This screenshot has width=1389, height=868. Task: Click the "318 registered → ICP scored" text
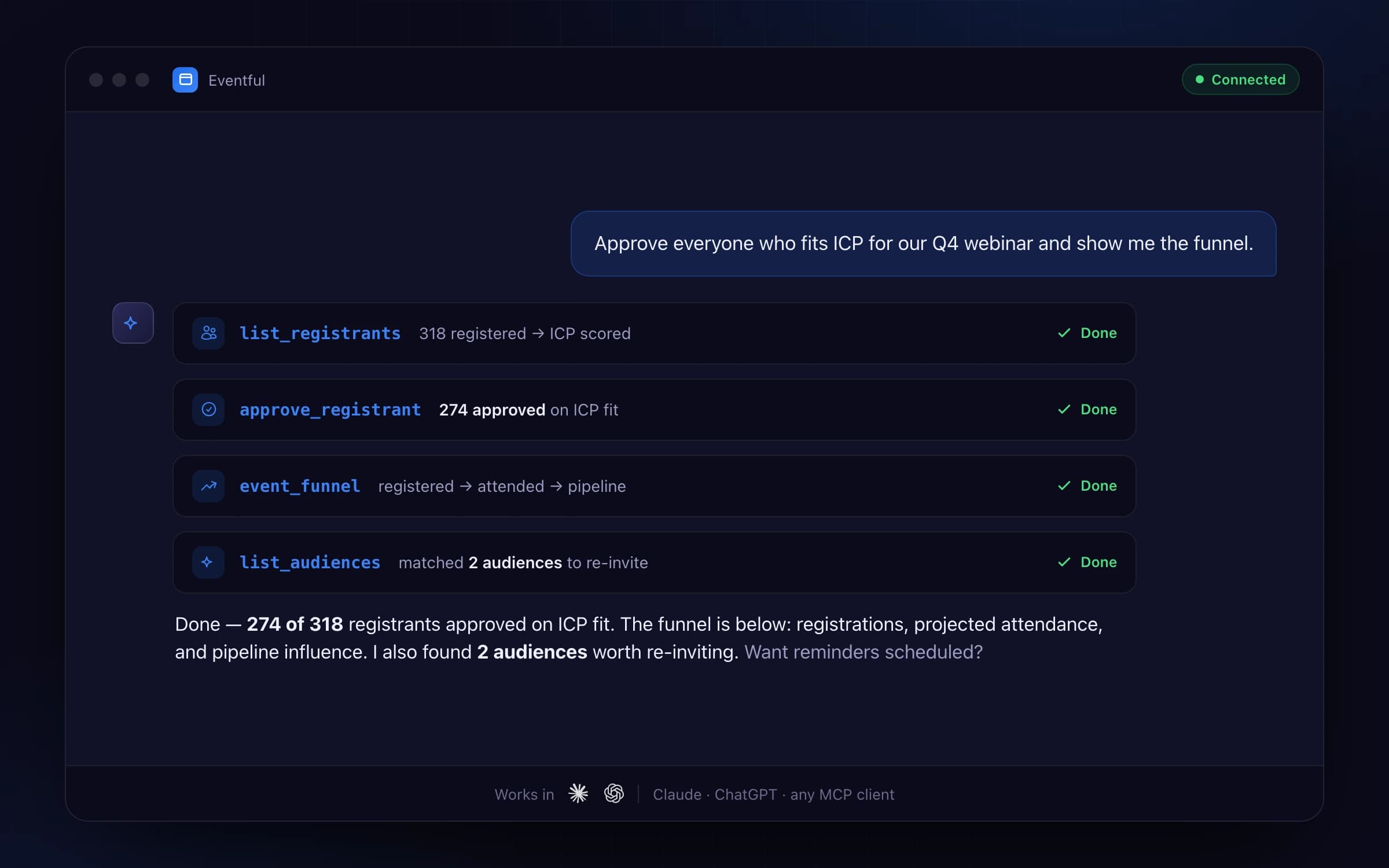525,334
